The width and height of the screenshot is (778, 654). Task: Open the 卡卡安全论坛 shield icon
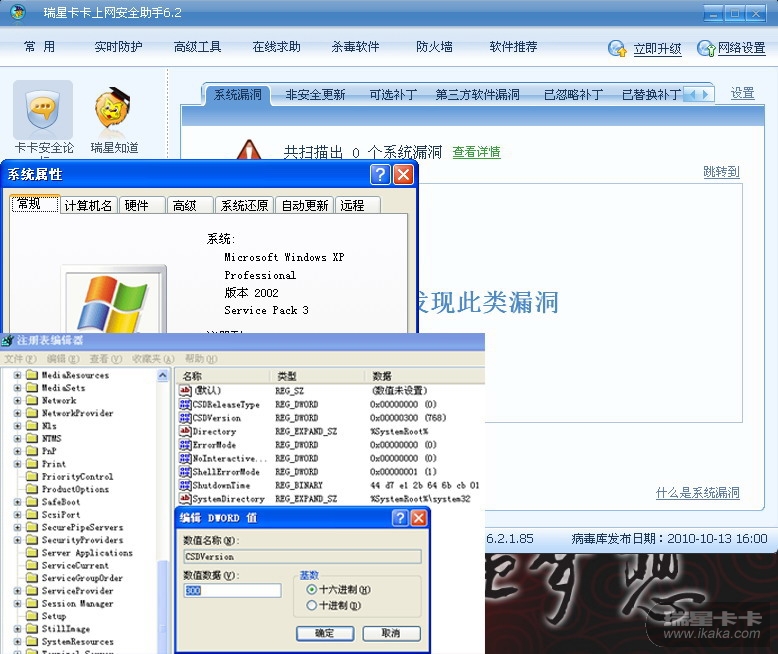(43, 110)
